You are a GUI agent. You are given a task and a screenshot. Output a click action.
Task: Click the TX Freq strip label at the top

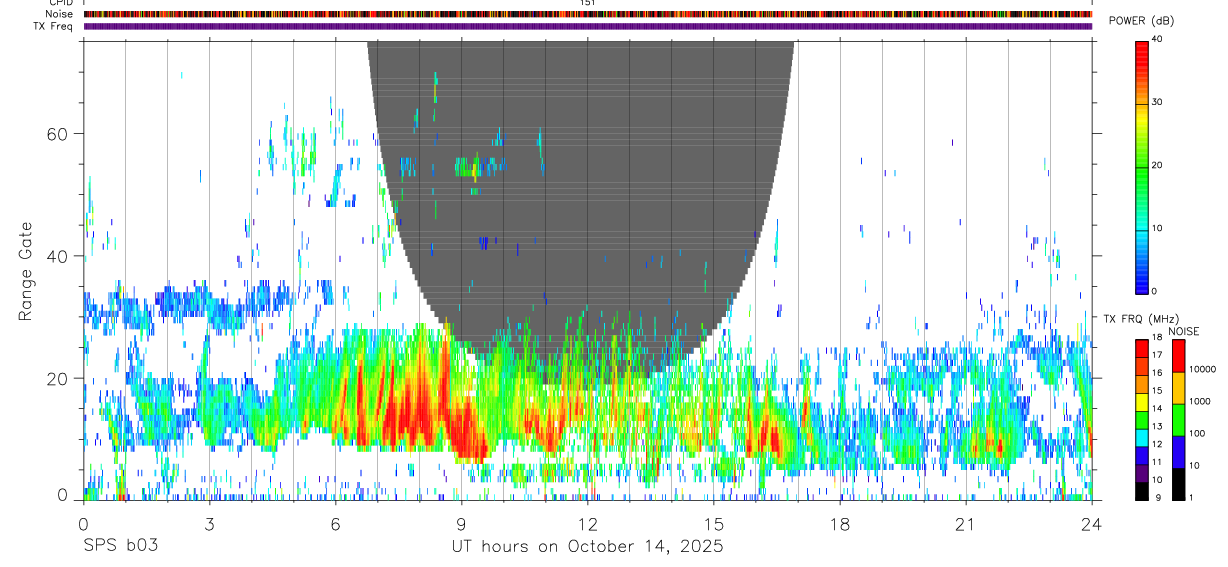click(x=54, y=26)
